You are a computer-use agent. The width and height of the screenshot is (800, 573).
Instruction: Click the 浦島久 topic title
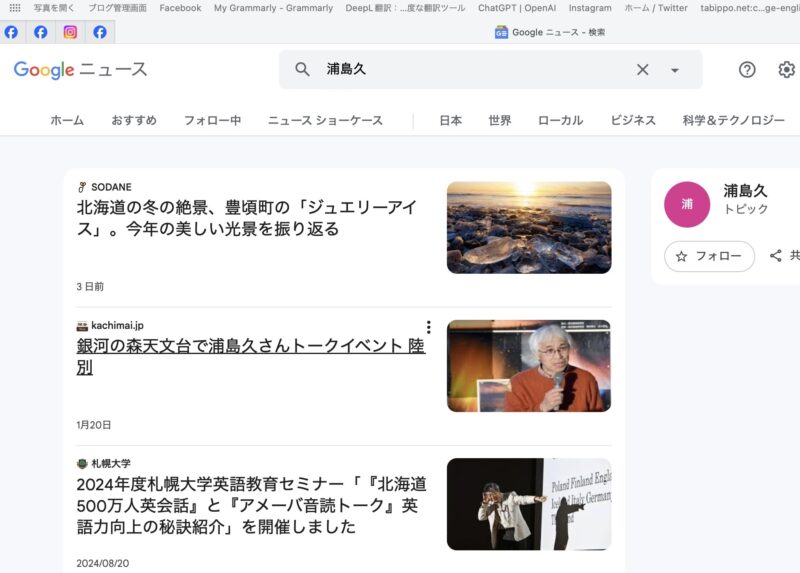745,191
